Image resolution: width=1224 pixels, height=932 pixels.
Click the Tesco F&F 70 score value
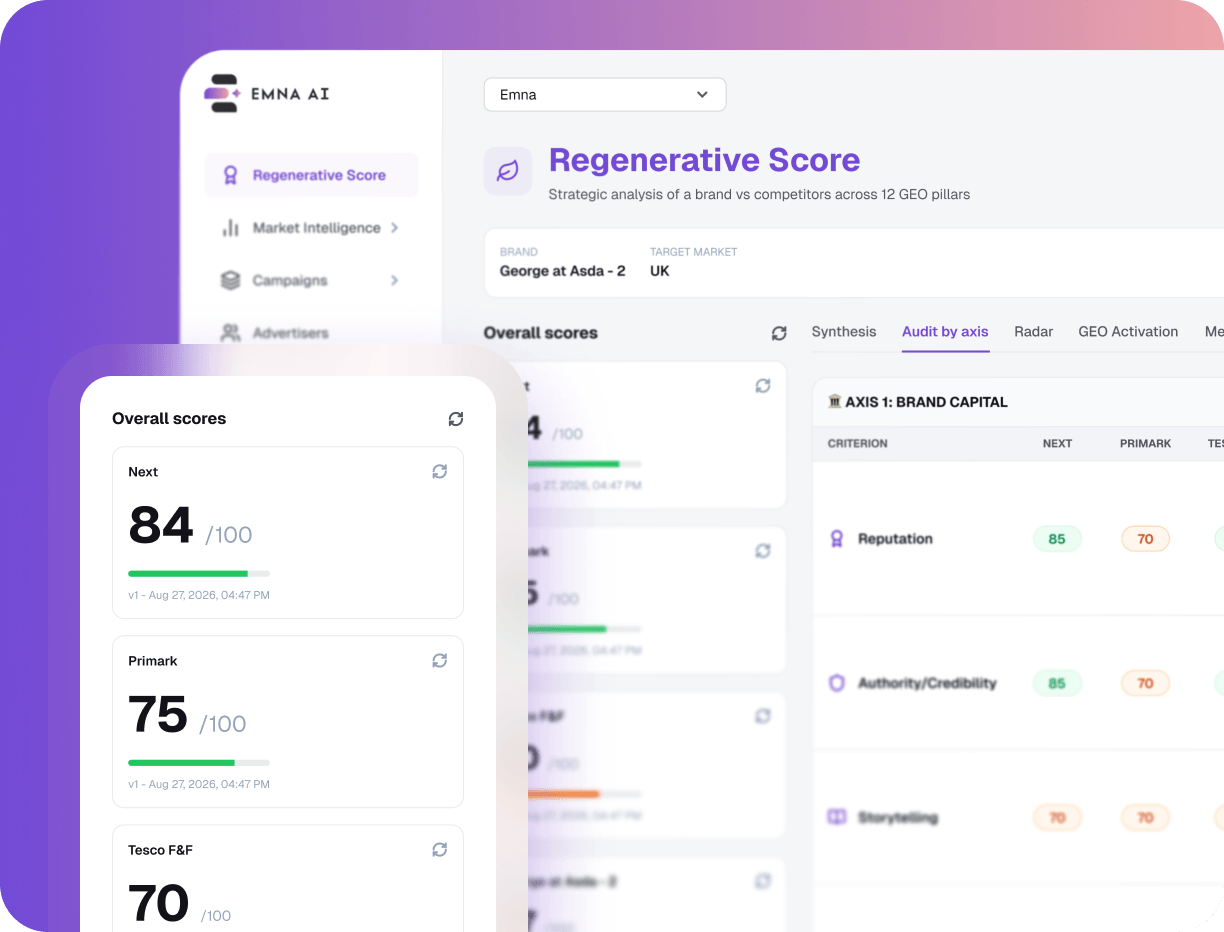click(159, 903)
